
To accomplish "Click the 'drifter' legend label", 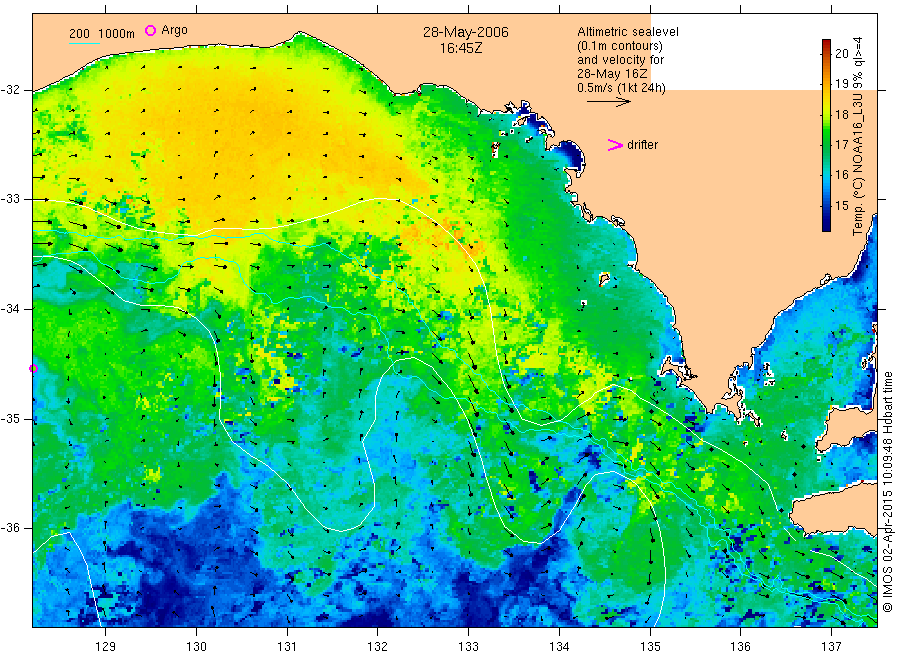I will [x=642, y=145].
